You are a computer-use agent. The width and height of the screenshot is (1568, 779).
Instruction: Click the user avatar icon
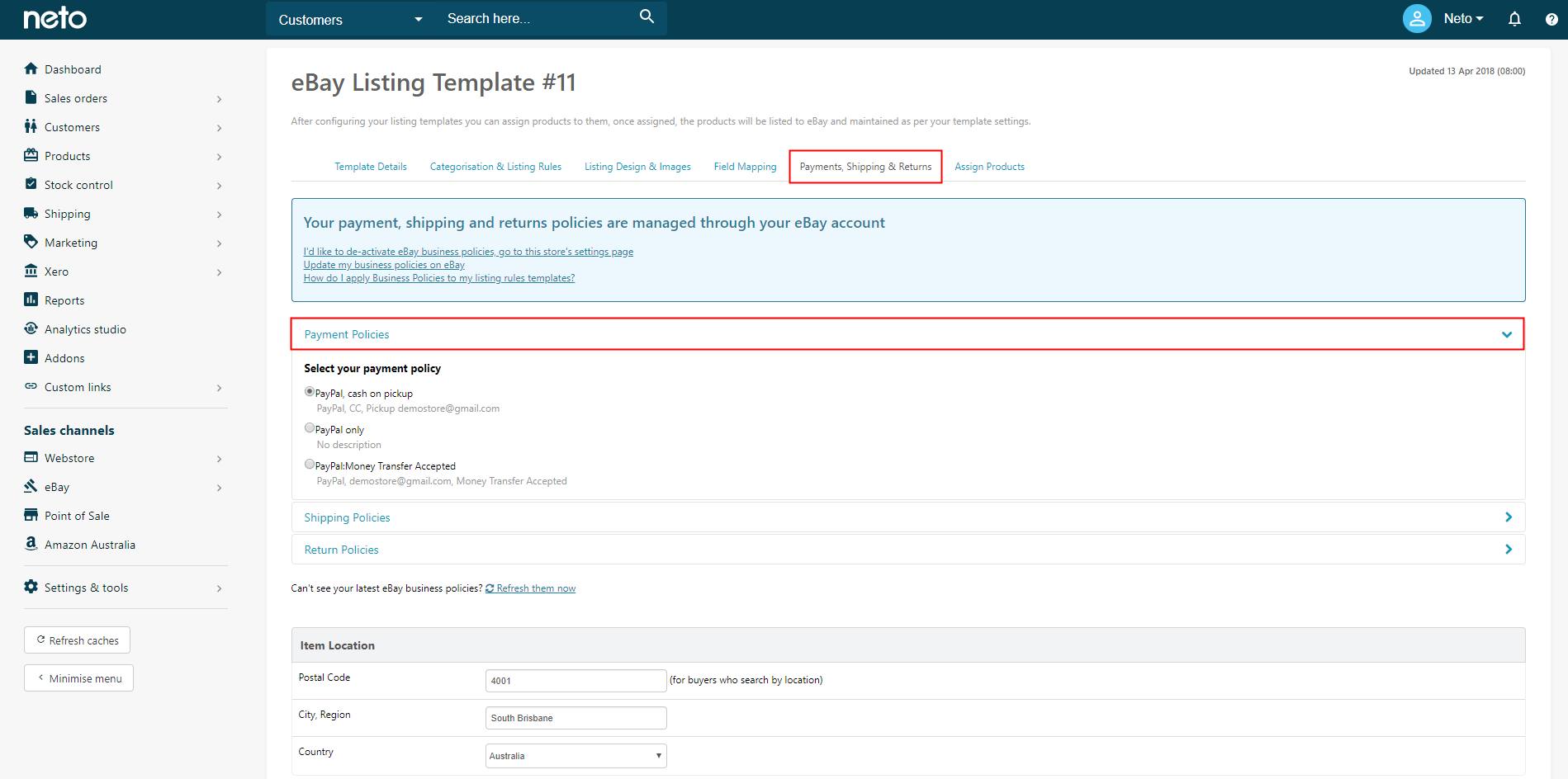(x=1417, y=18)
